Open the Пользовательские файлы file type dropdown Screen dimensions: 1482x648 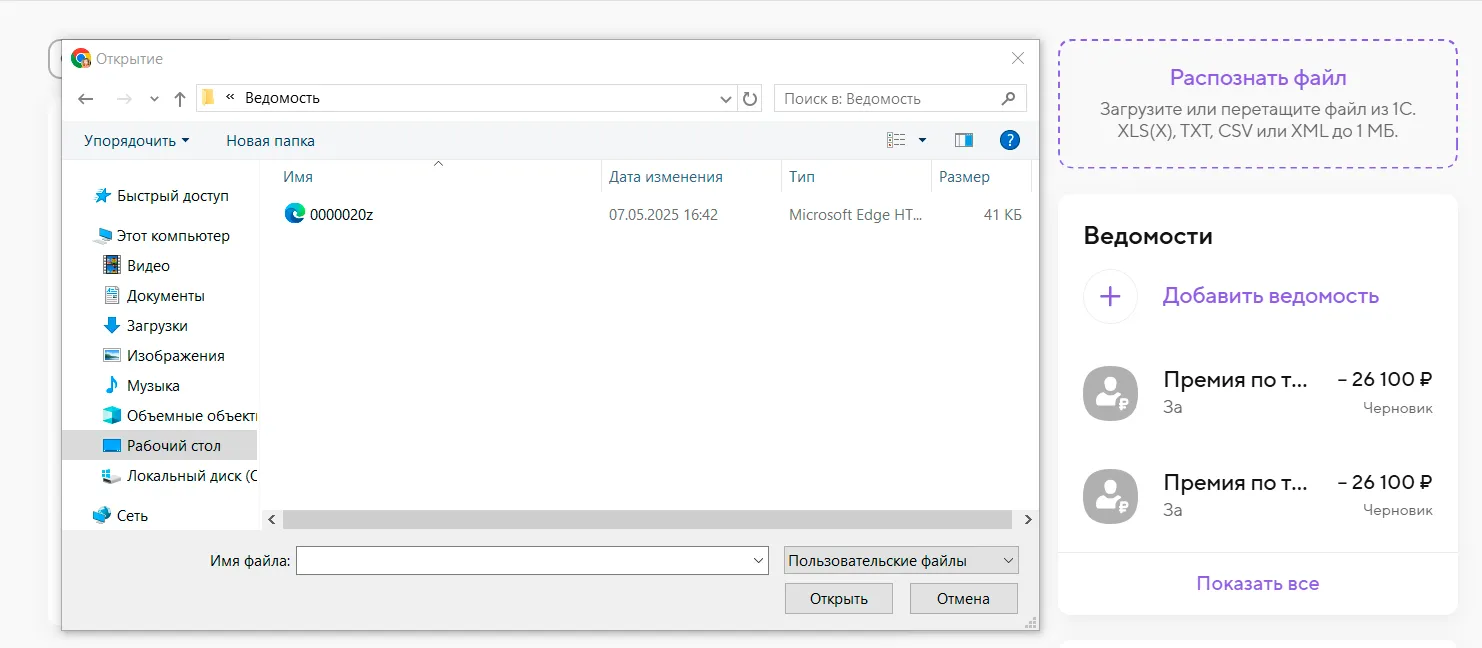coord(901,561)
